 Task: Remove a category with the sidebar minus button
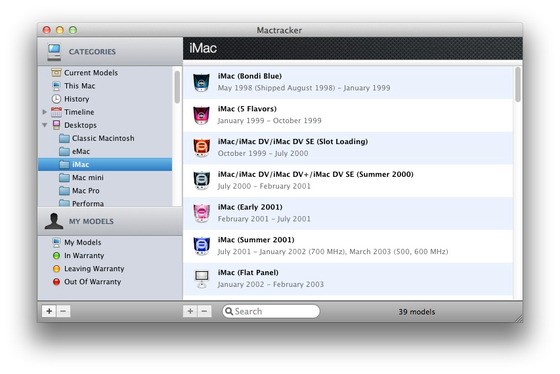[63, 311]
